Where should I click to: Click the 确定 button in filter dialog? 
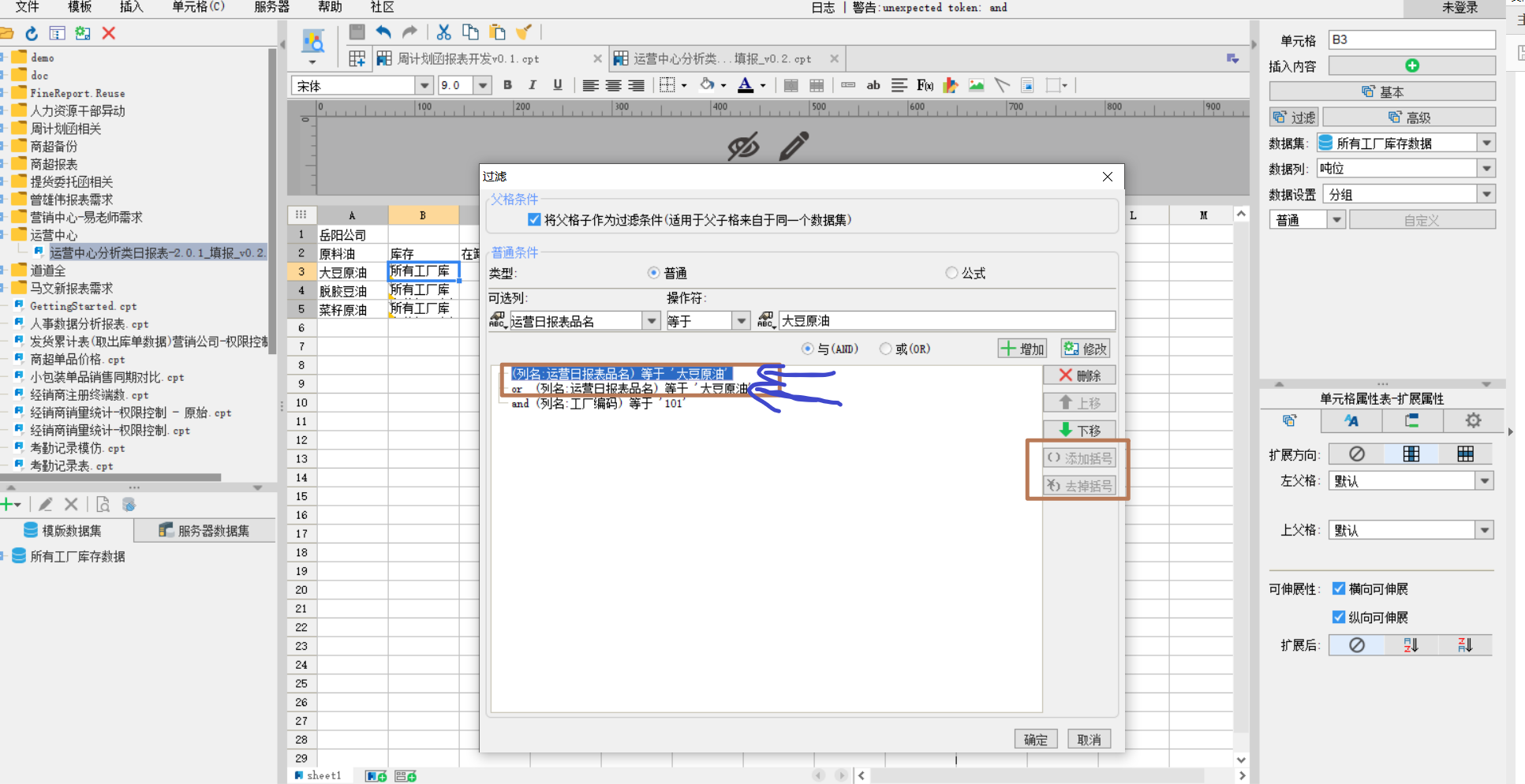pyautogui.click(x=1036, y=740)
